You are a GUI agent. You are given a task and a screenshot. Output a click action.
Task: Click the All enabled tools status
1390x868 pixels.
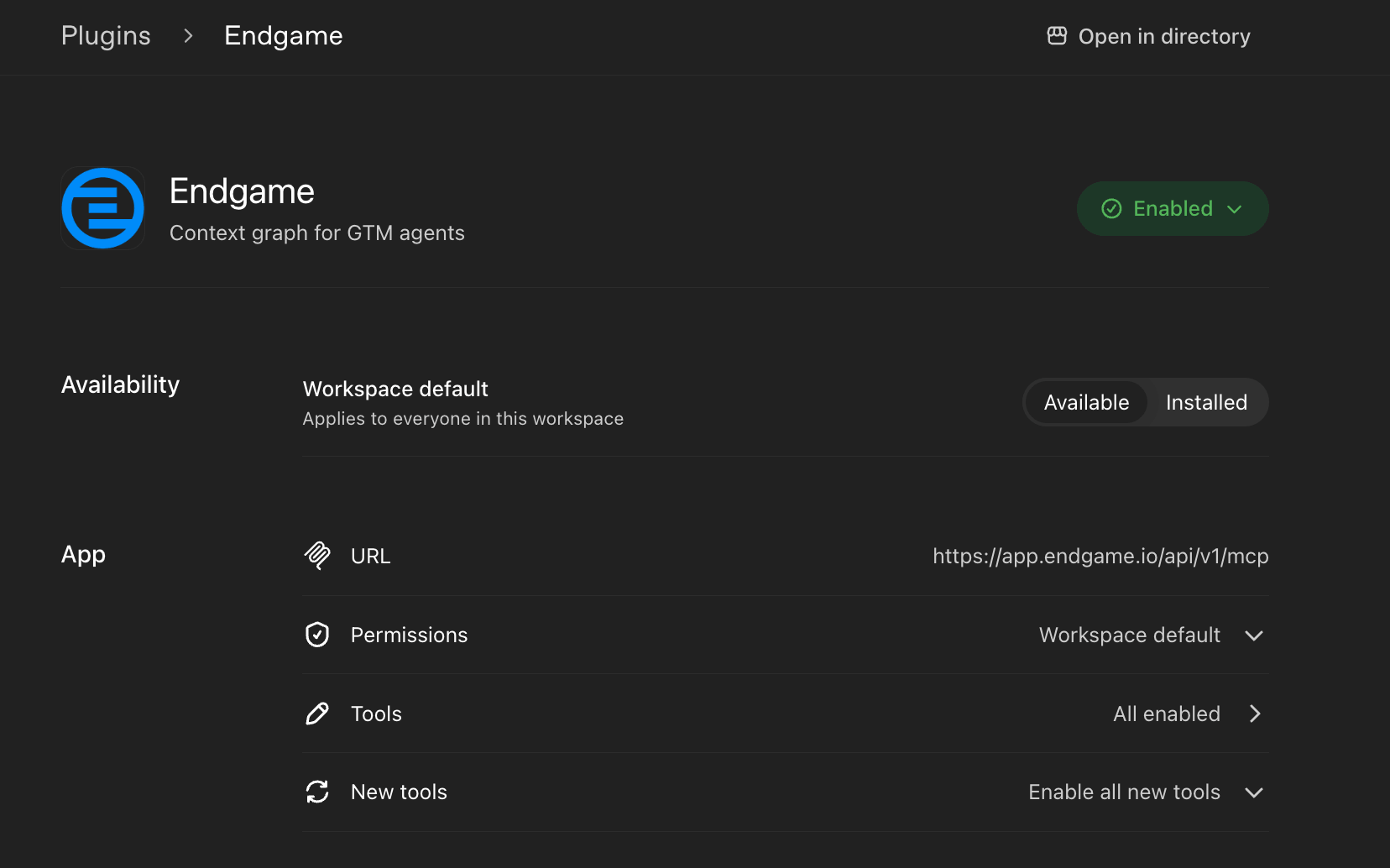pyautogui.click(x=1167, y=714)
